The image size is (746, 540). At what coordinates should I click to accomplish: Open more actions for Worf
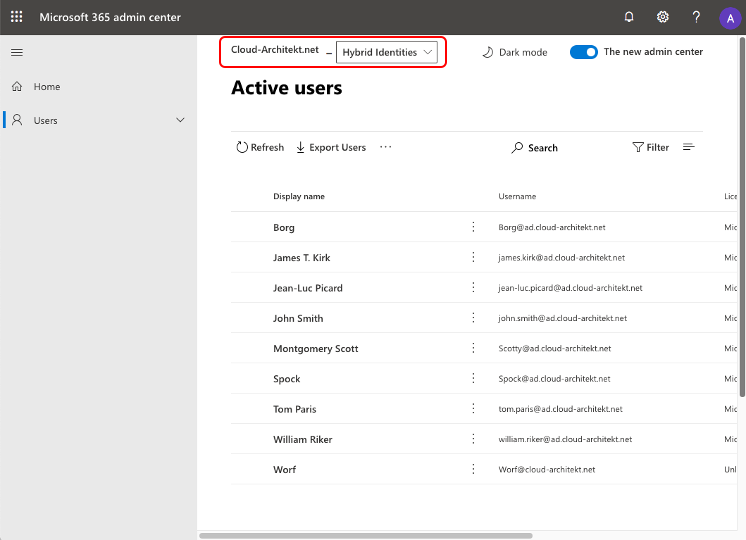pos(473,469)
